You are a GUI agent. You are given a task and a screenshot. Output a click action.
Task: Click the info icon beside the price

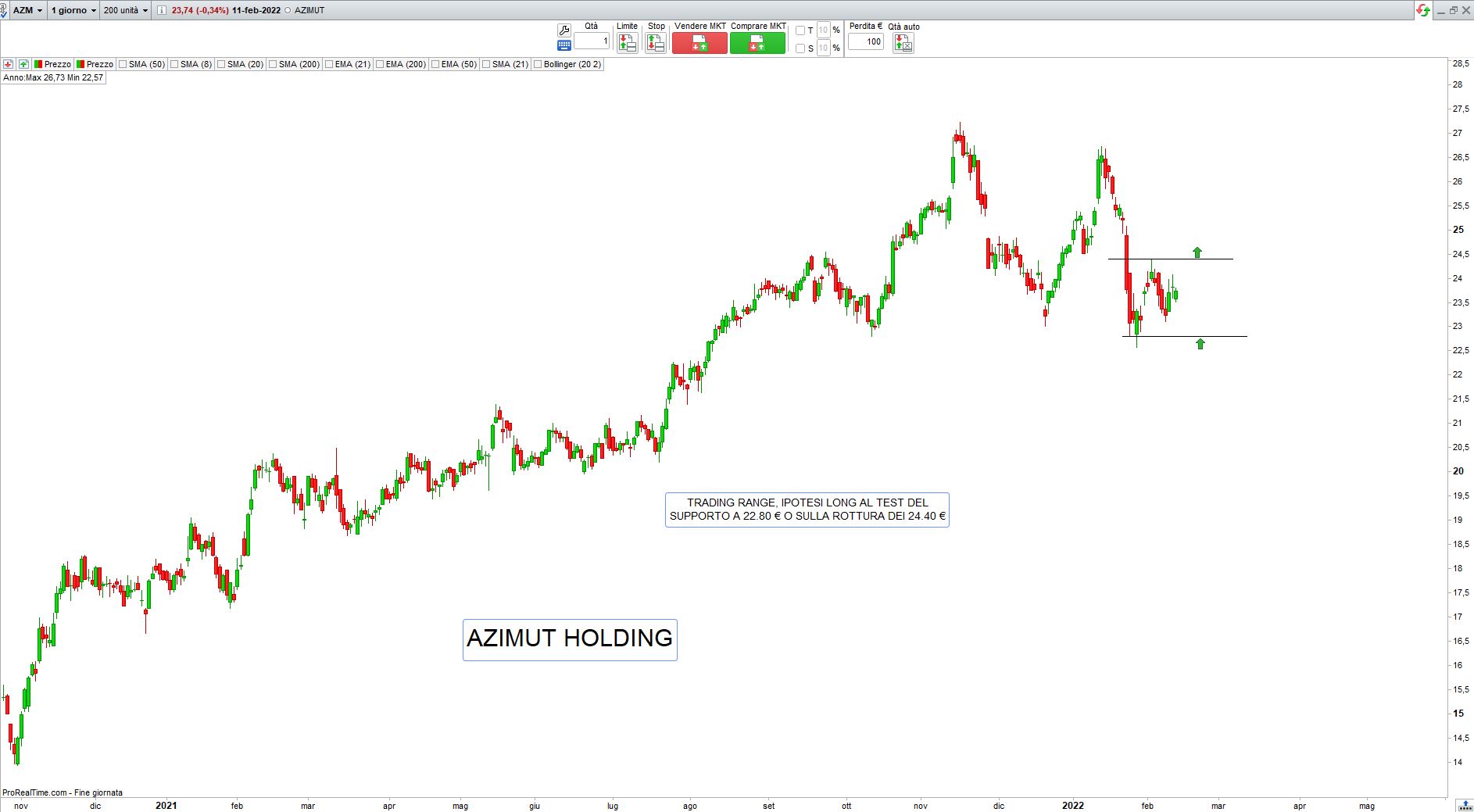(161, 10)
